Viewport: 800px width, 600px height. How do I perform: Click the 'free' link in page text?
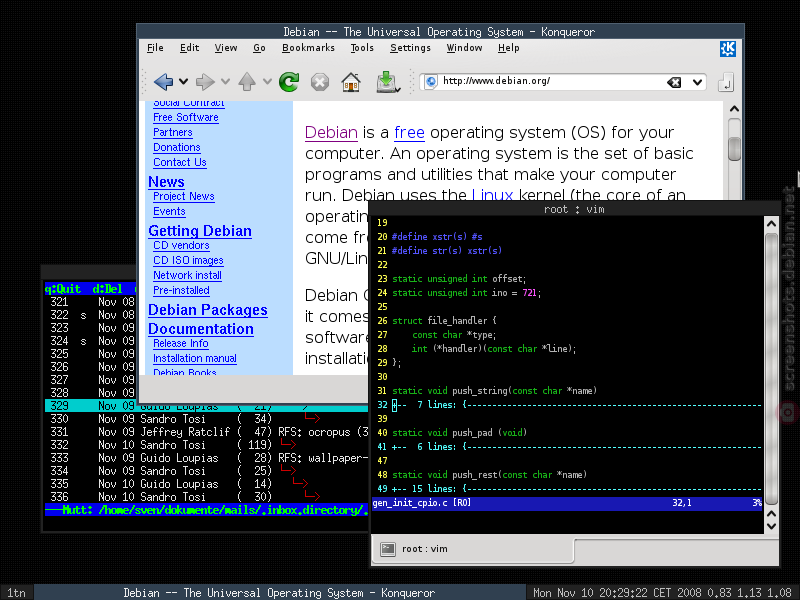click(409, 133)
